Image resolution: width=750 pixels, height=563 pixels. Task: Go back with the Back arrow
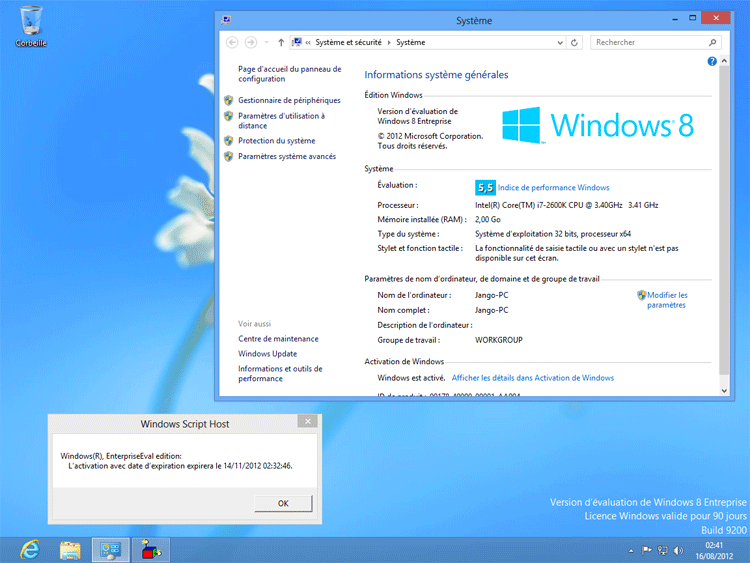(232, 43)
